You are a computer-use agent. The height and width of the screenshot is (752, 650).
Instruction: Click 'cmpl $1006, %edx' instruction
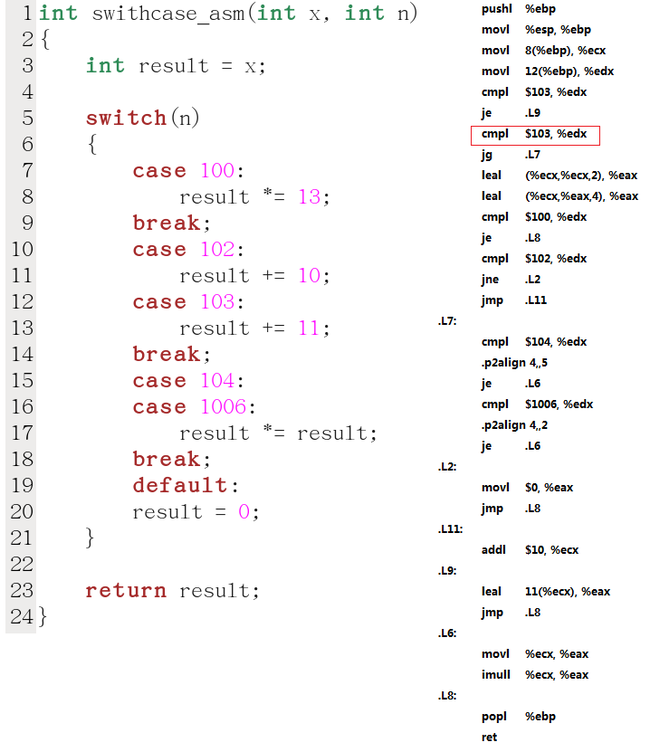tap(537, 404)
